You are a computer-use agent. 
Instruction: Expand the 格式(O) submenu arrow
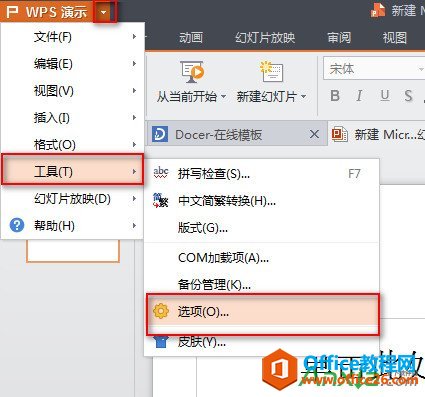point(134,144)
